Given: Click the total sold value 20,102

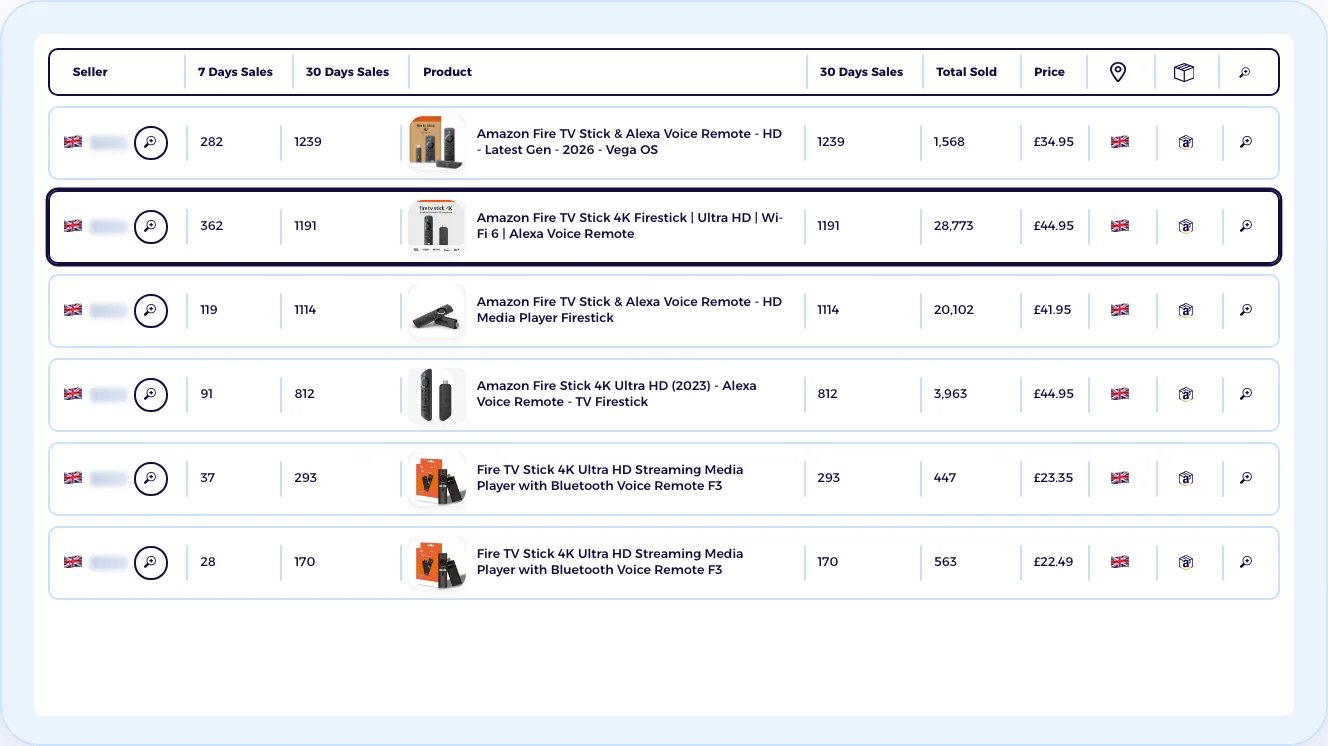Looking at the screenshot, I should coord(954,310).
